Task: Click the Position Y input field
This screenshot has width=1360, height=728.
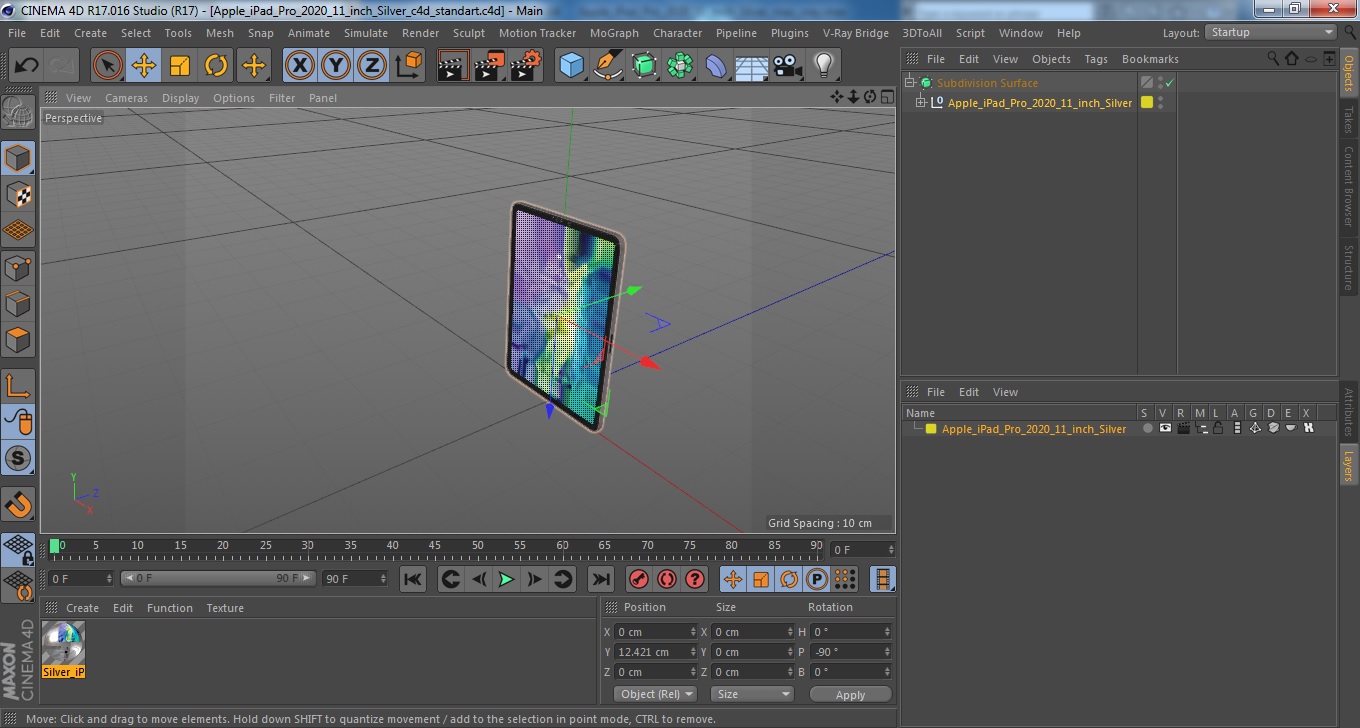Action: pyautogui.click(x=657, y=652)
